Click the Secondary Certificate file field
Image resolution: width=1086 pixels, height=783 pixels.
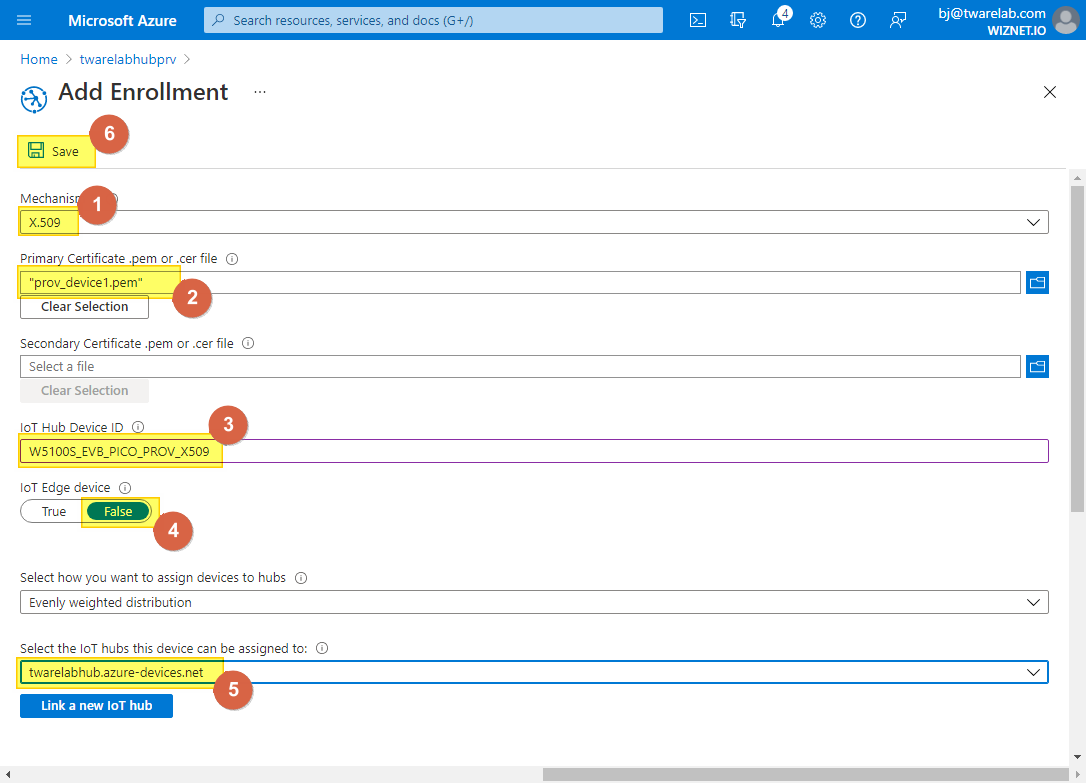click(520, 366)
